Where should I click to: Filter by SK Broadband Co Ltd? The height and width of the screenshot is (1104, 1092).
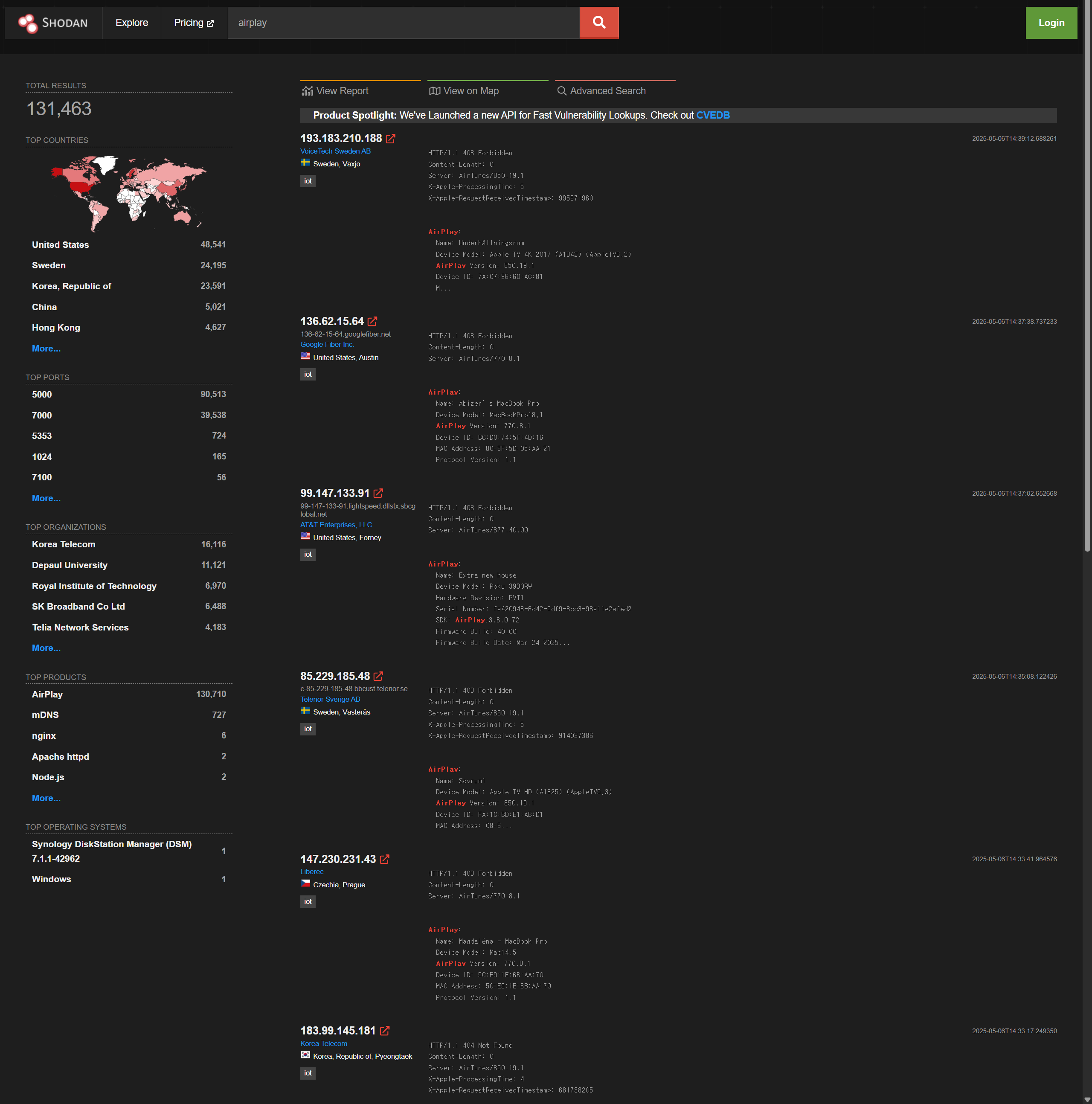[x=128, y=606]
